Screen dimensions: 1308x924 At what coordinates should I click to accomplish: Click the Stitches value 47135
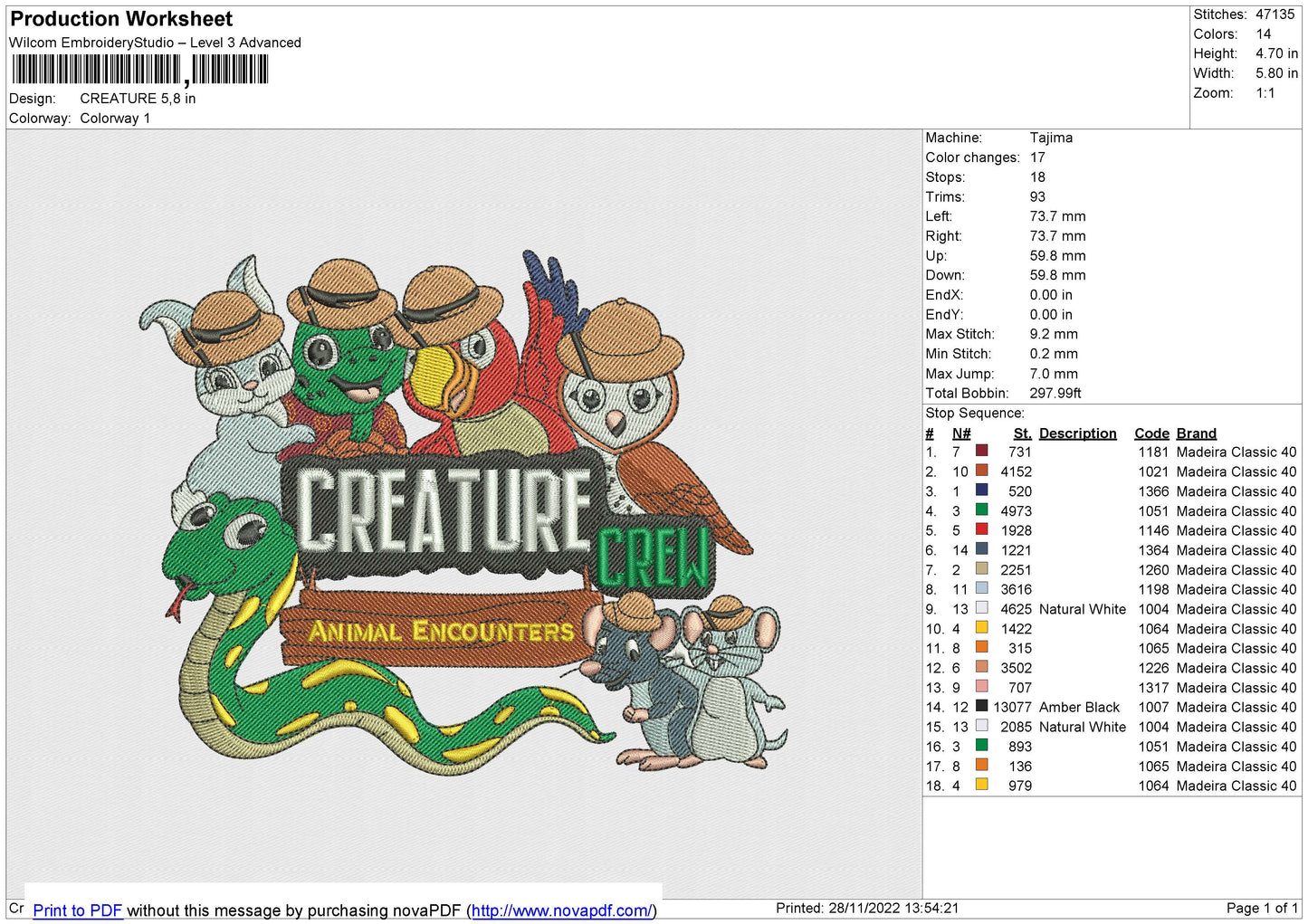tap(1275, 14)
